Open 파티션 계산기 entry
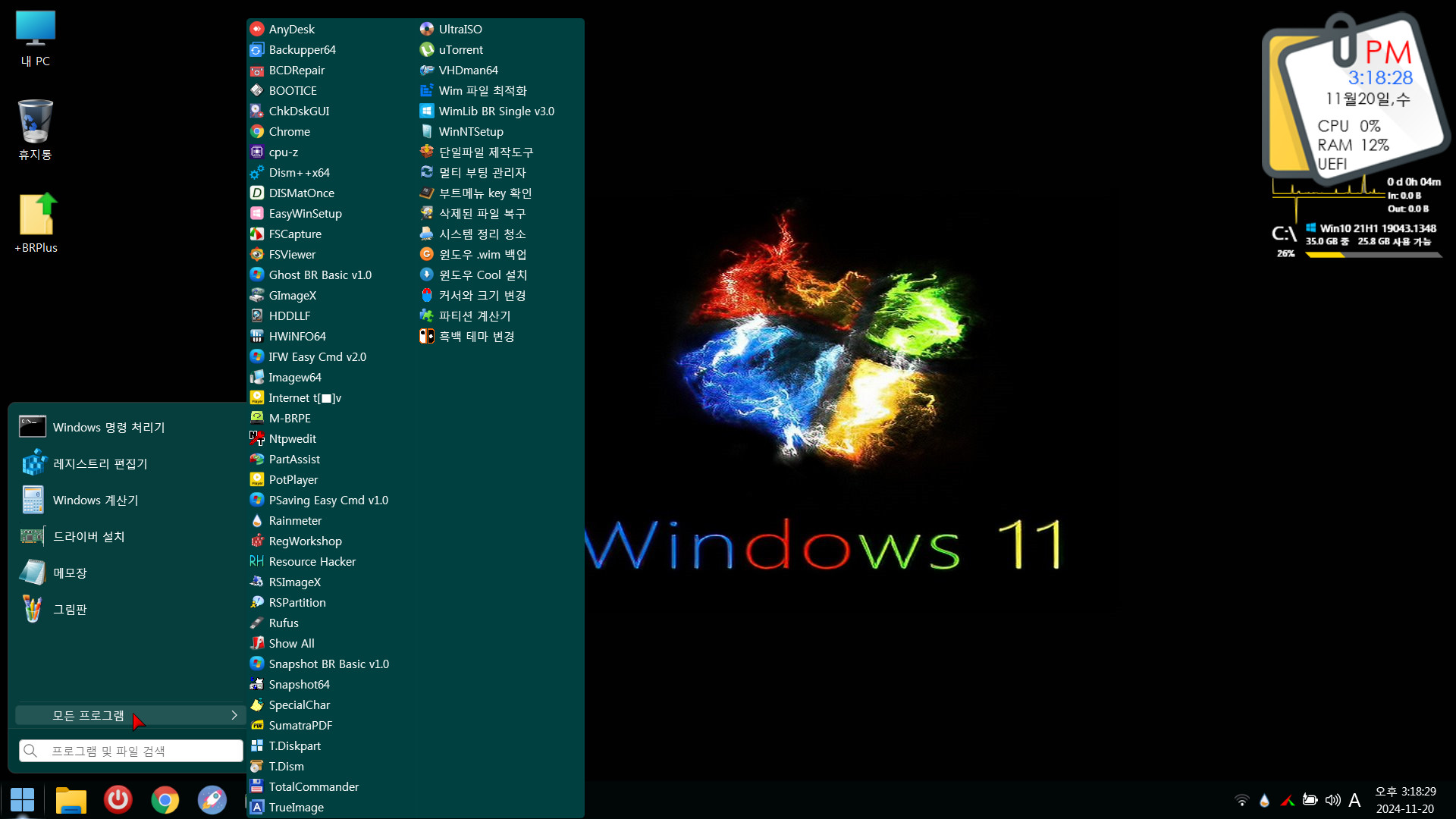Screen dimensions: 1456x819 click(465, 315)
